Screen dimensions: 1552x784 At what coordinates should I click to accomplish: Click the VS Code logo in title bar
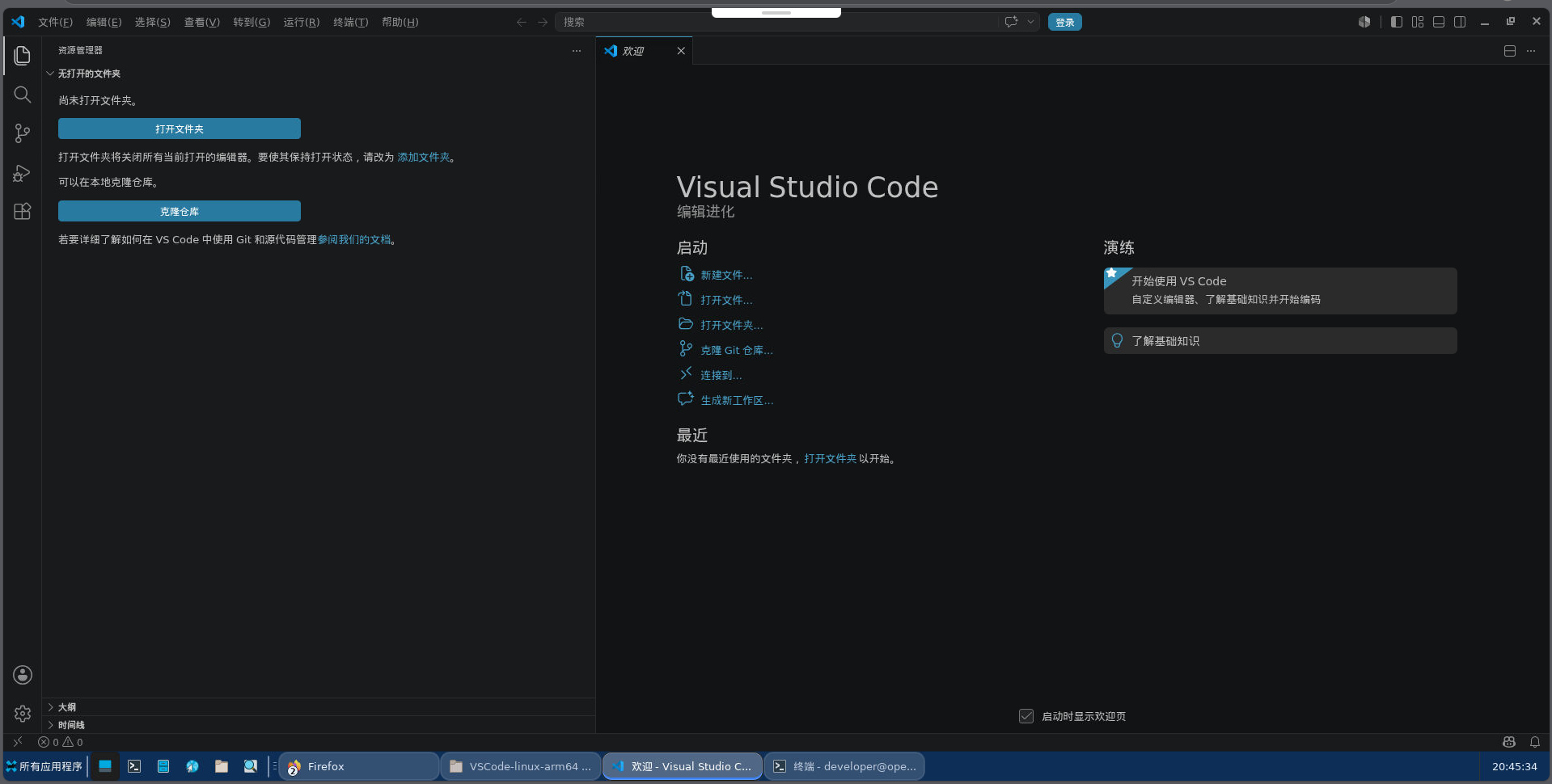[x=18, y=22]
